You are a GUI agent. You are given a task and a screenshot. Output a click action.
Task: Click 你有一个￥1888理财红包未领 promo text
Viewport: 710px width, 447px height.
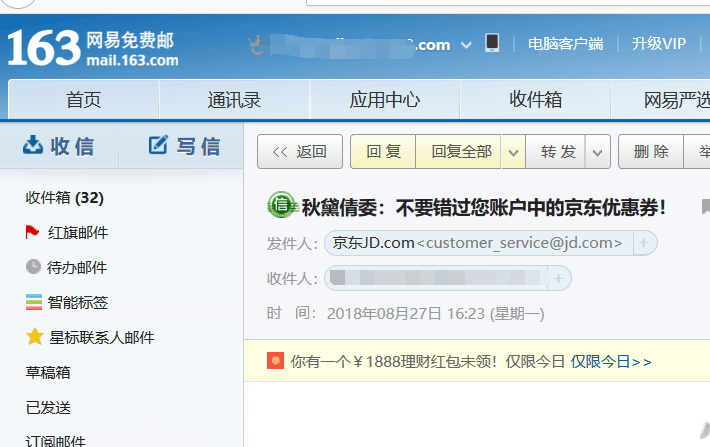pos(393,362)
